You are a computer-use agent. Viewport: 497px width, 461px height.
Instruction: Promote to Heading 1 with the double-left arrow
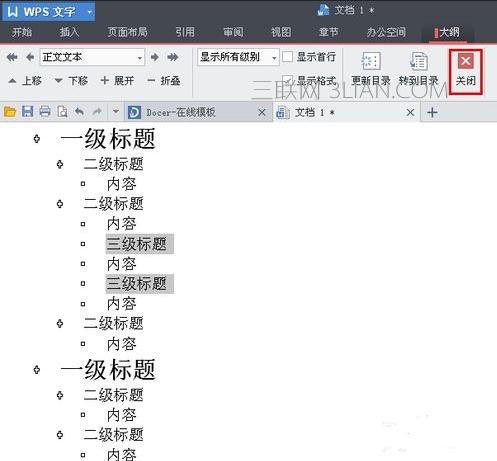12,57
